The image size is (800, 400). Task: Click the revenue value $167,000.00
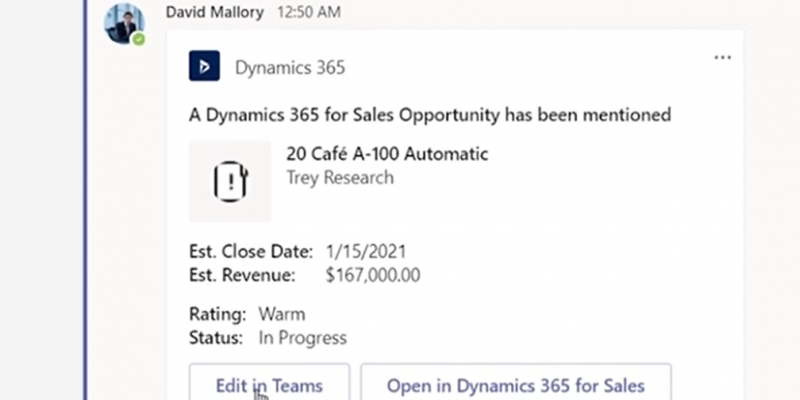[373, 275]
